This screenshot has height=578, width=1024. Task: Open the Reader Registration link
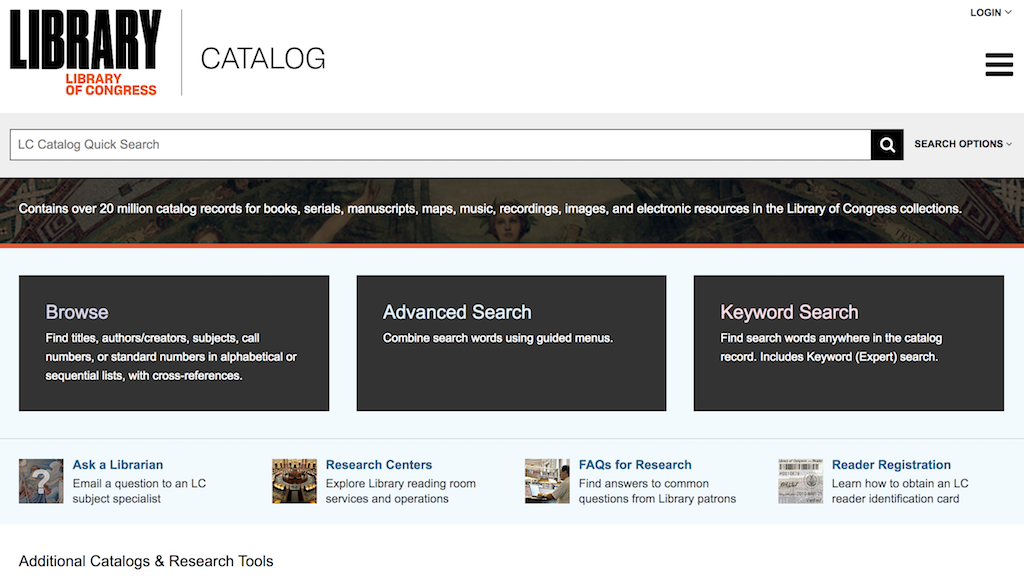click(x=890, y=464)
